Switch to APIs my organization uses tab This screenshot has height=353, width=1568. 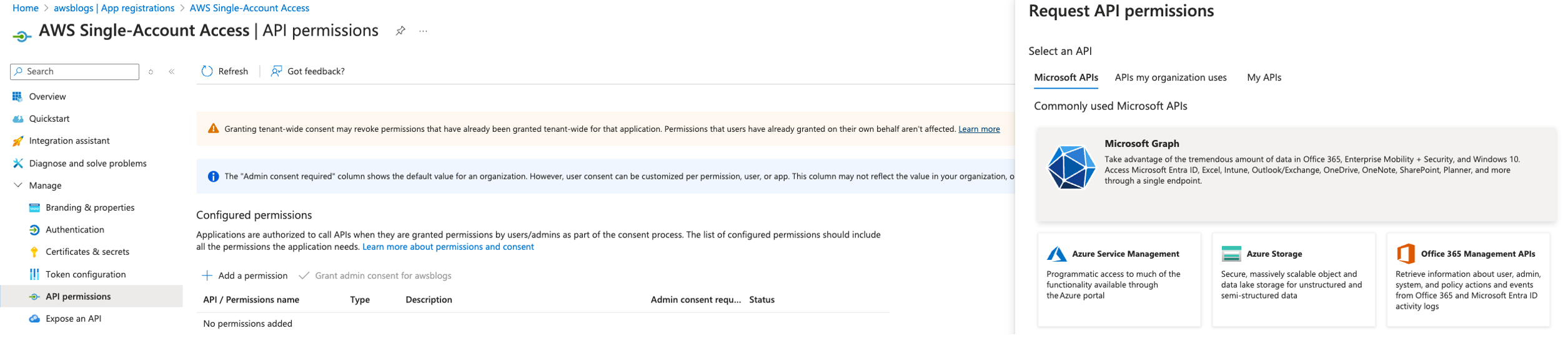(x=1170, y=77)
